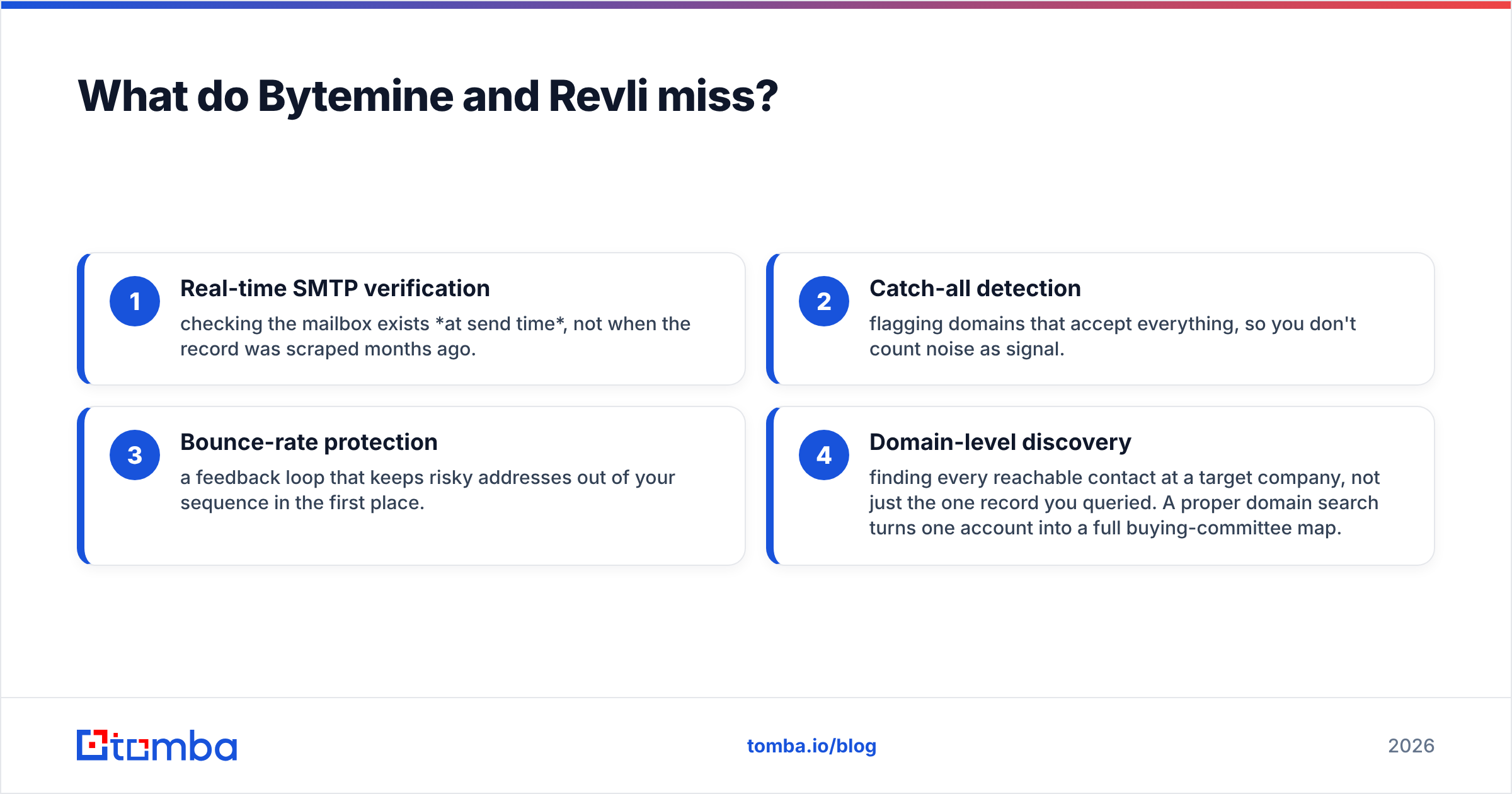Select the 'Bounce-rate protection' heading

309,442
